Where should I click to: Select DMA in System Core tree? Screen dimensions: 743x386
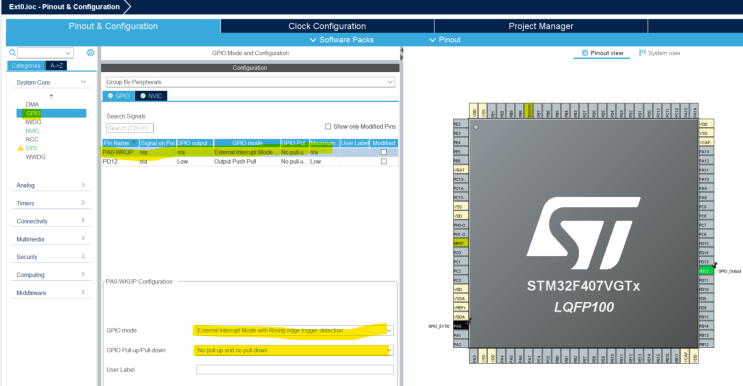(32, 104)
